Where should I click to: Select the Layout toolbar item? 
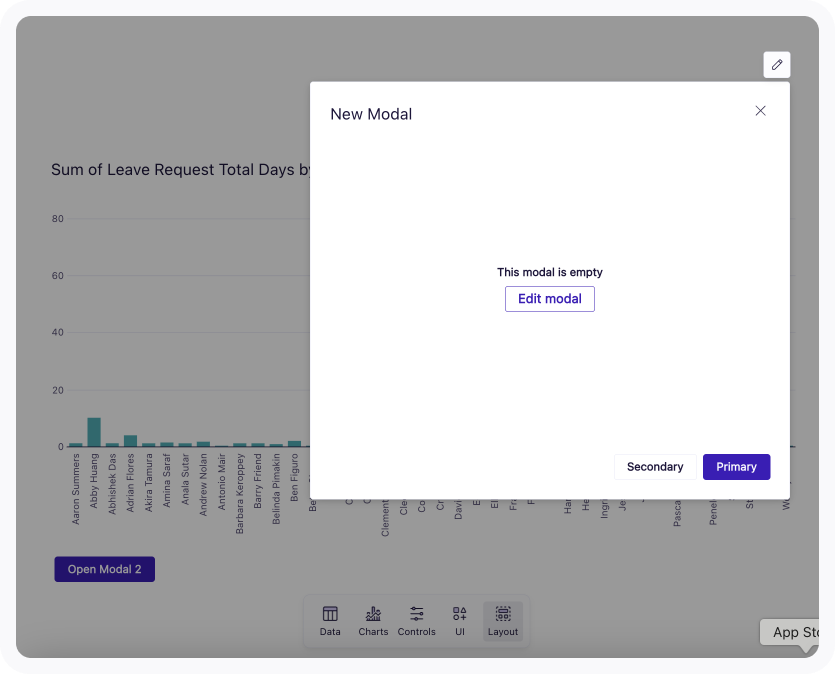pyautogui.click(x=503, y=621)
